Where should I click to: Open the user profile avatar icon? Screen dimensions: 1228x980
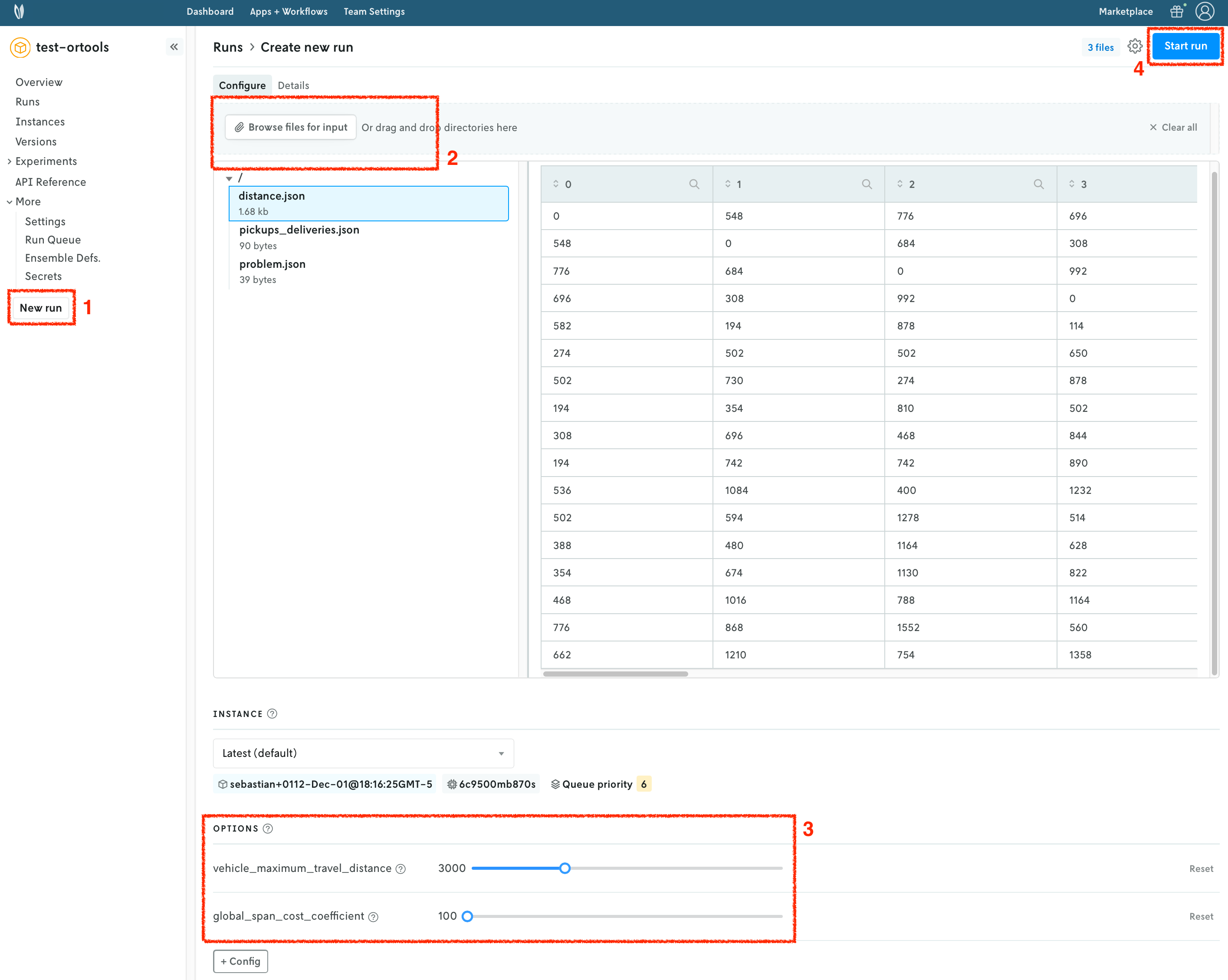click(x=1204, y=11)
